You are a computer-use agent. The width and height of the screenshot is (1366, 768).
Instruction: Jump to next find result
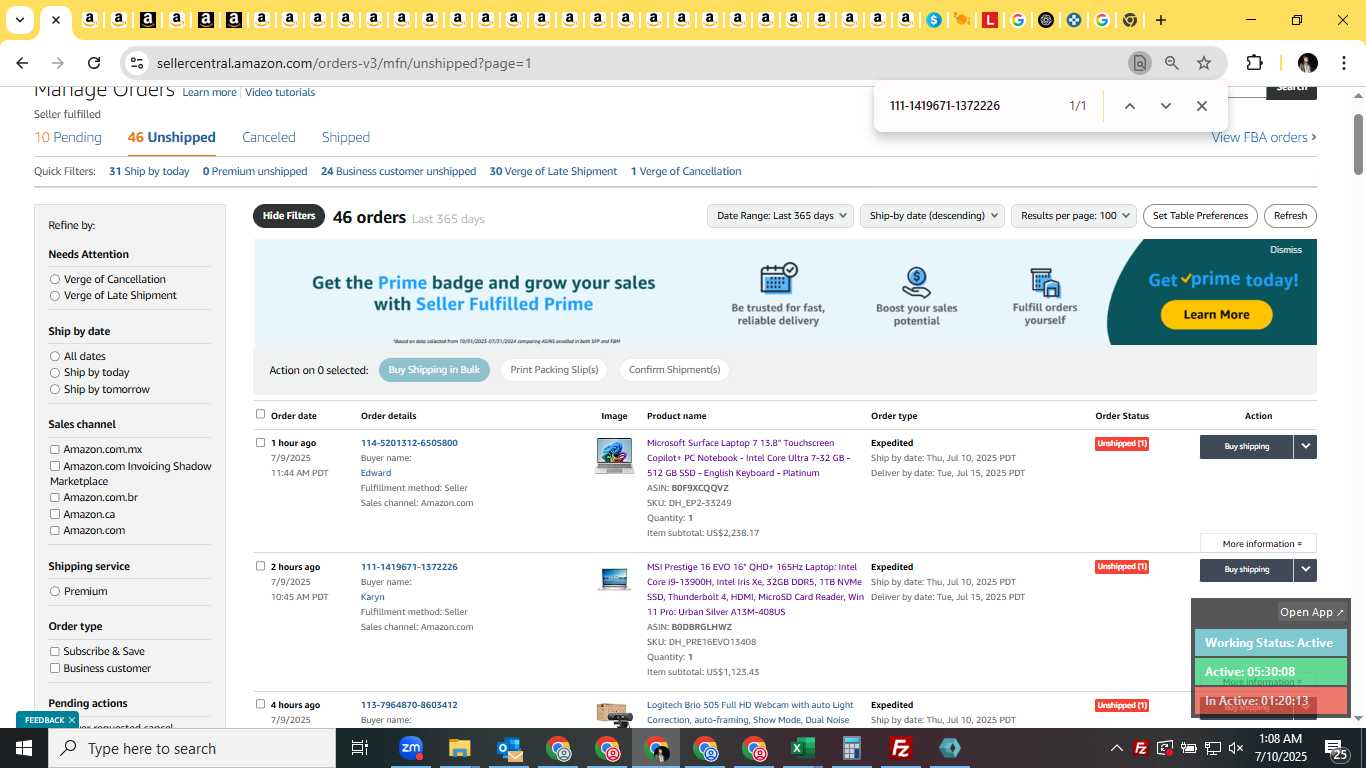[1165, 106]
